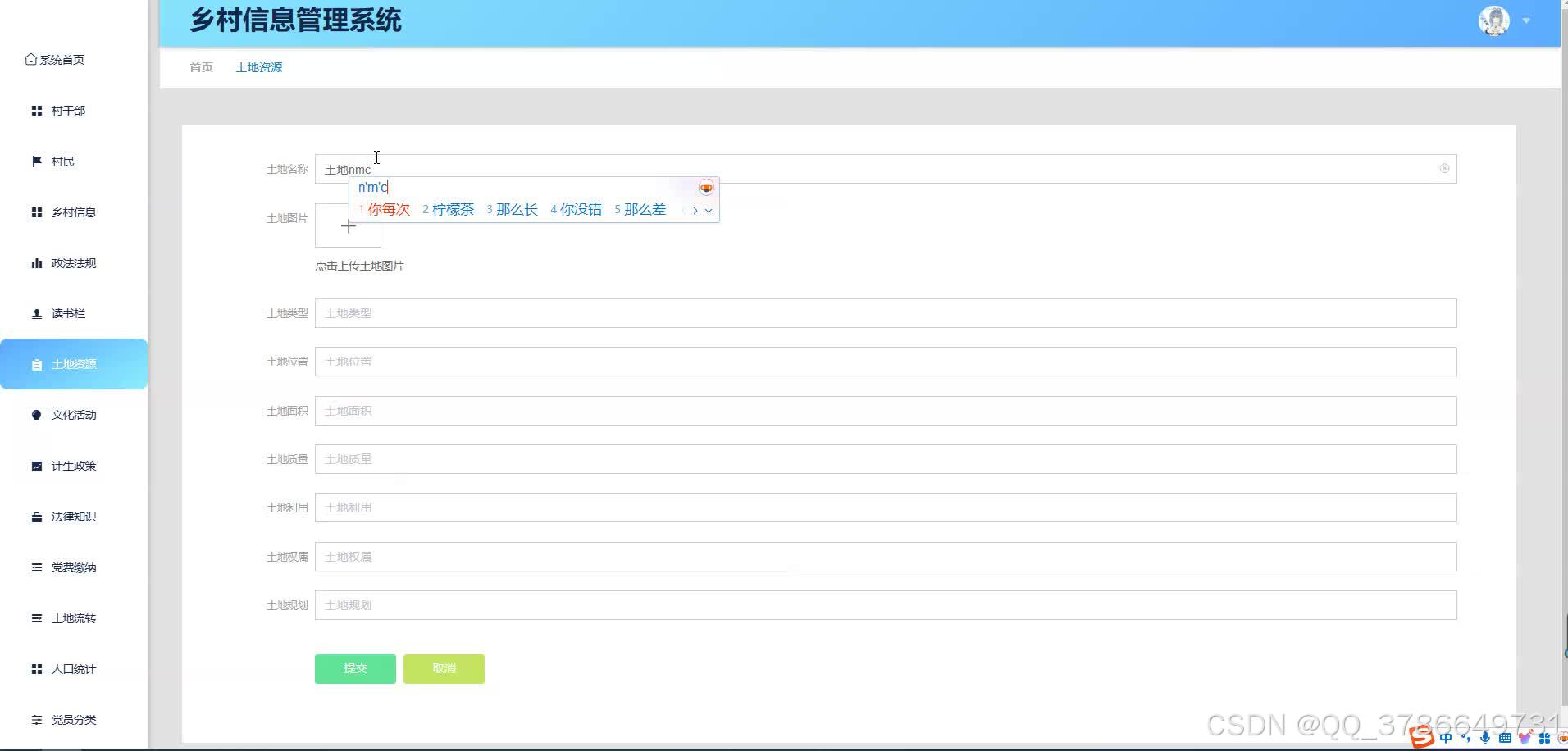Click the plus icon to upload 土地图片
The width and height of the screenshot is (1568, 751).
pos(349,225)
